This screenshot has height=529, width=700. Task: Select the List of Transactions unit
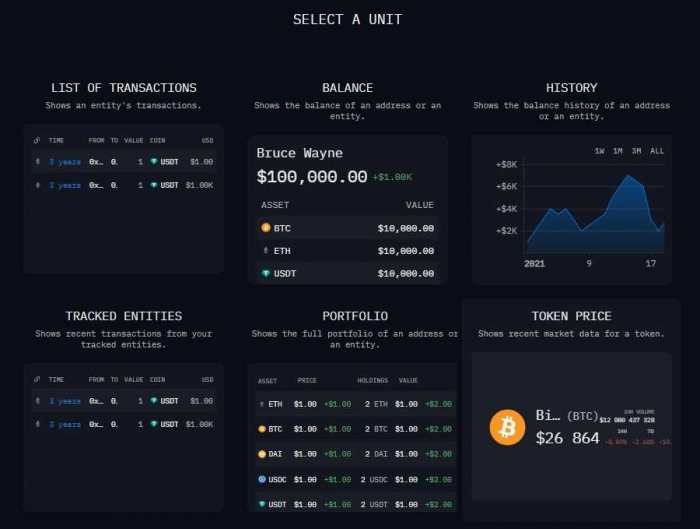point(124,88)
